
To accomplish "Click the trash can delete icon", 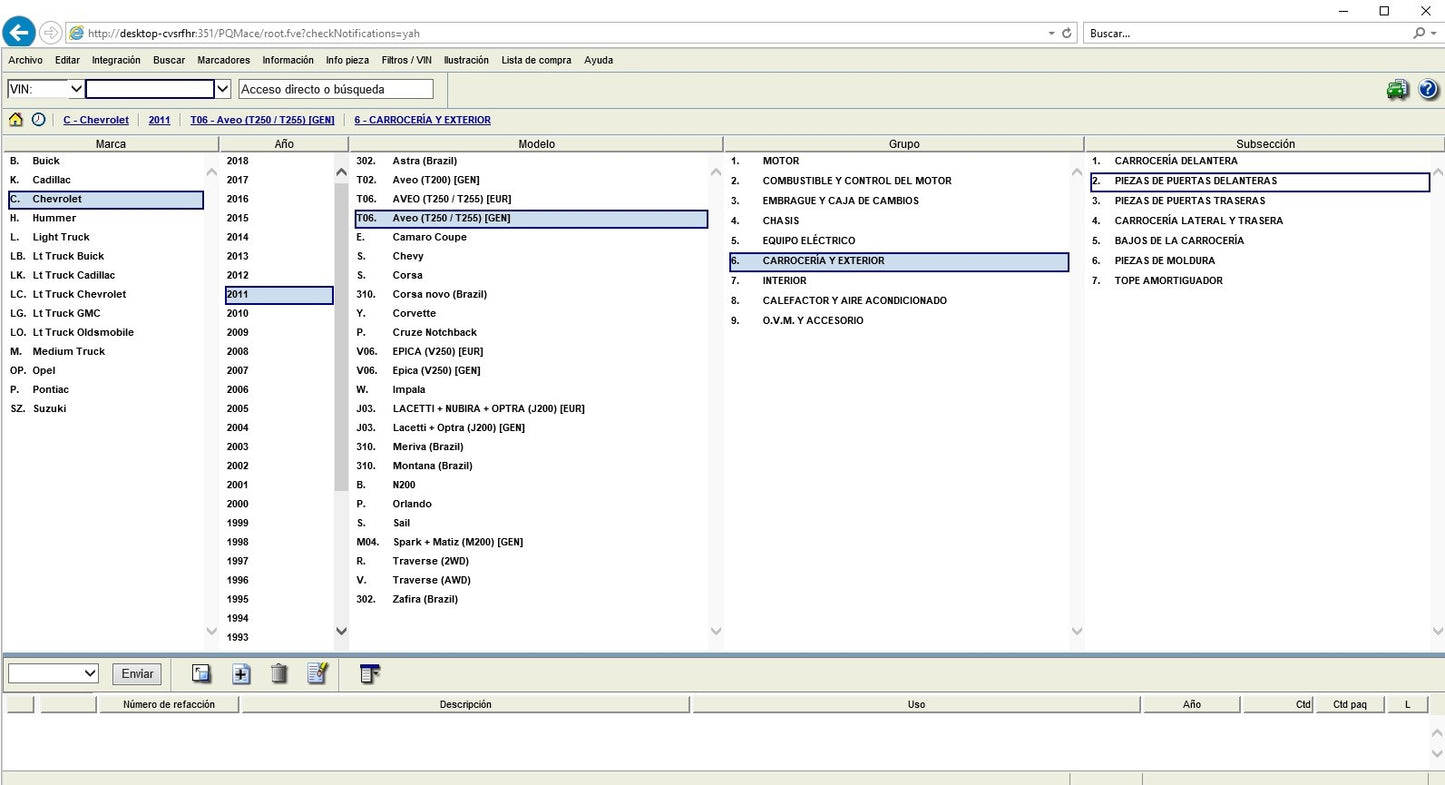I will [279, 674].
